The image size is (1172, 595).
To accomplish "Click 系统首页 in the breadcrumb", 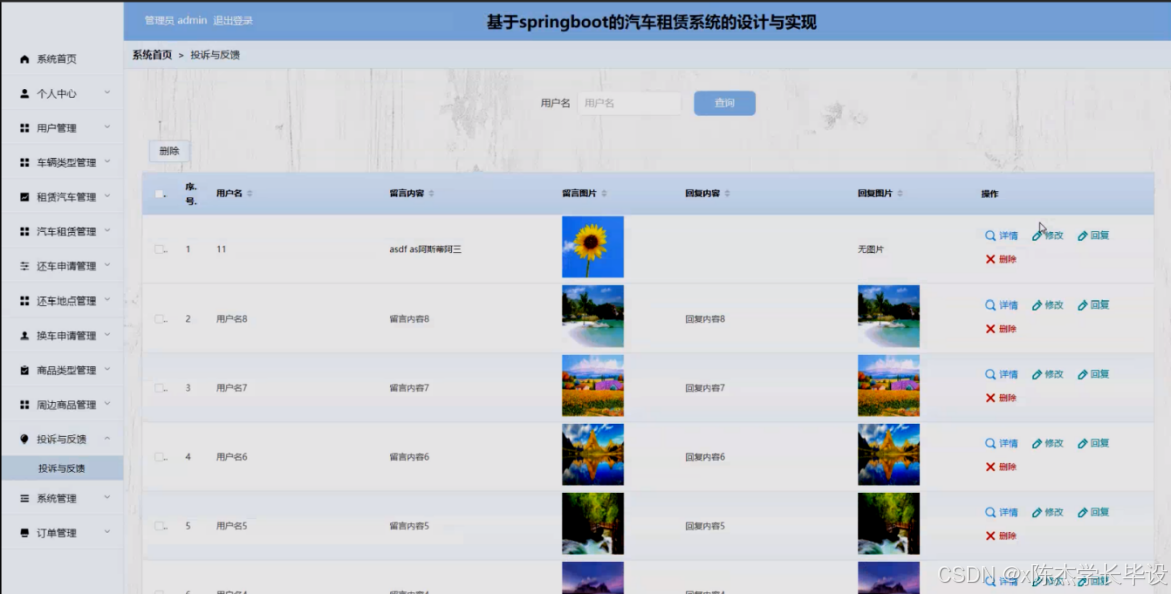I will click(152, 55).
